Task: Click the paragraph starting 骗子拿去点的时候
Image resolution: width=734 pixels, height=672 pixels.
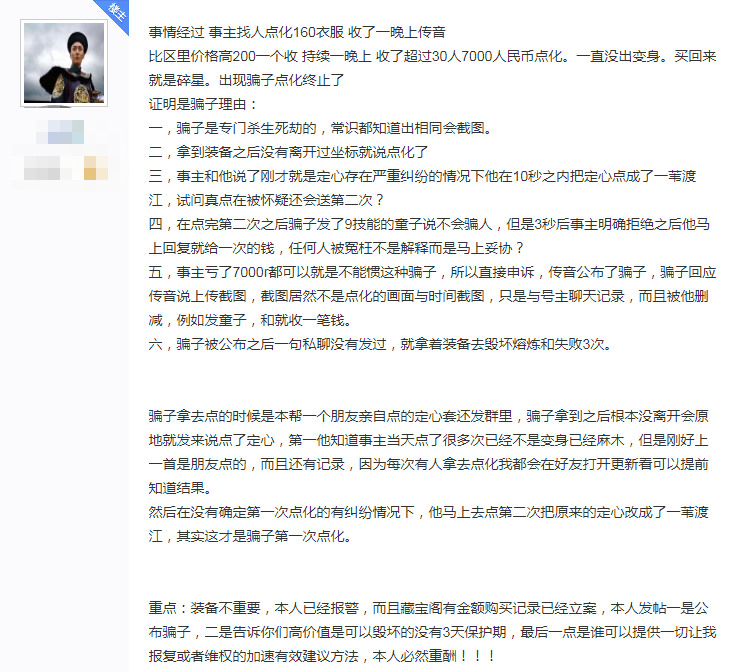Action: pyautogui.click(x=428, y=452)
